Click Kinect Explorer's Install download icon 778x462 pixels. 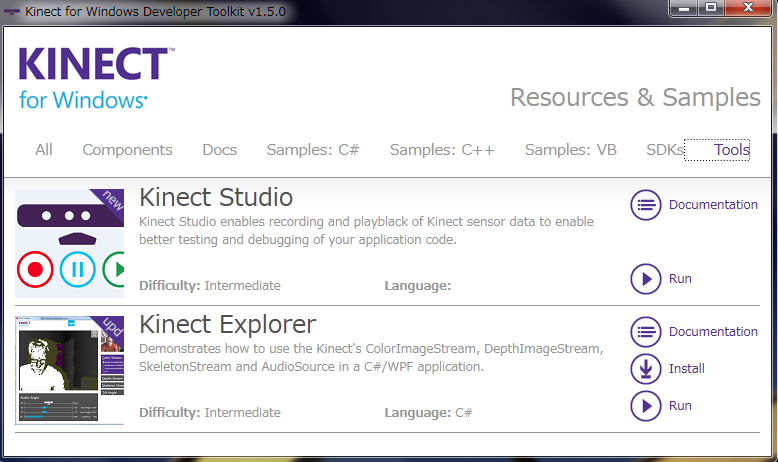[647, 369]
